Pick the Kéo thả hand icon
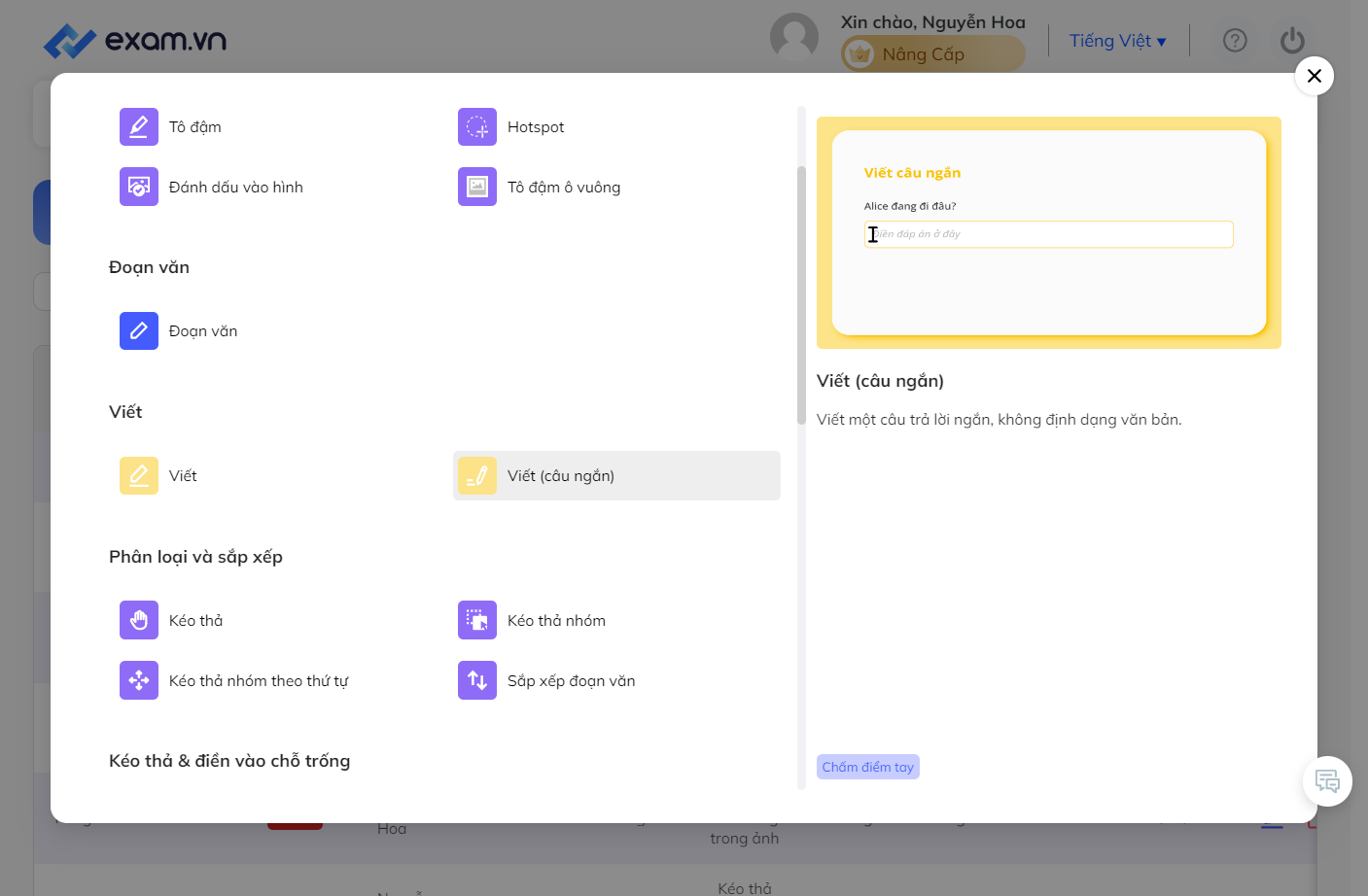1368x896 pixels. pos(139,620)
